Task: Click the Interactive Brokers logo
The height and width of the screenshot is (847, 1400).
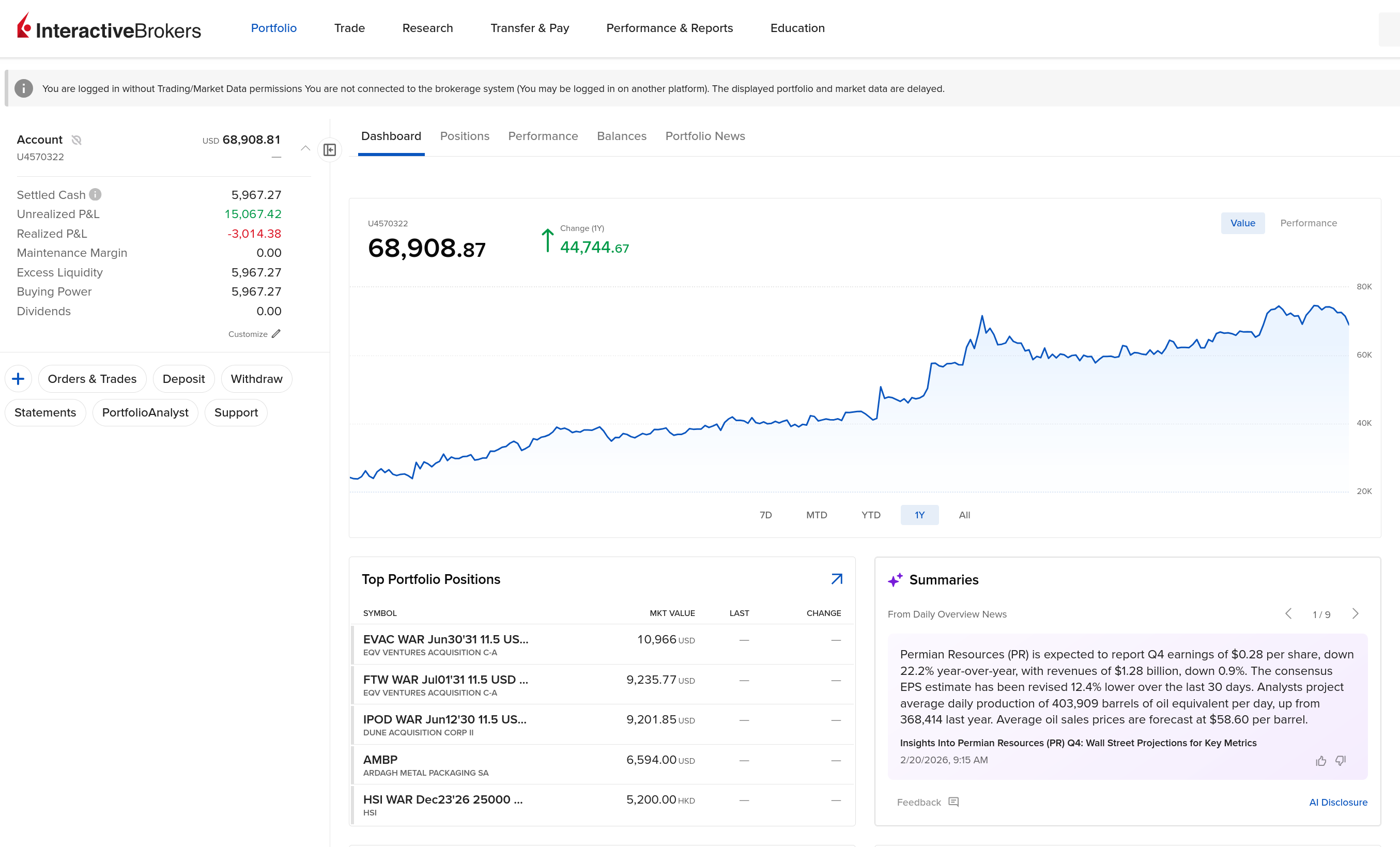Action: pos(109,28)
